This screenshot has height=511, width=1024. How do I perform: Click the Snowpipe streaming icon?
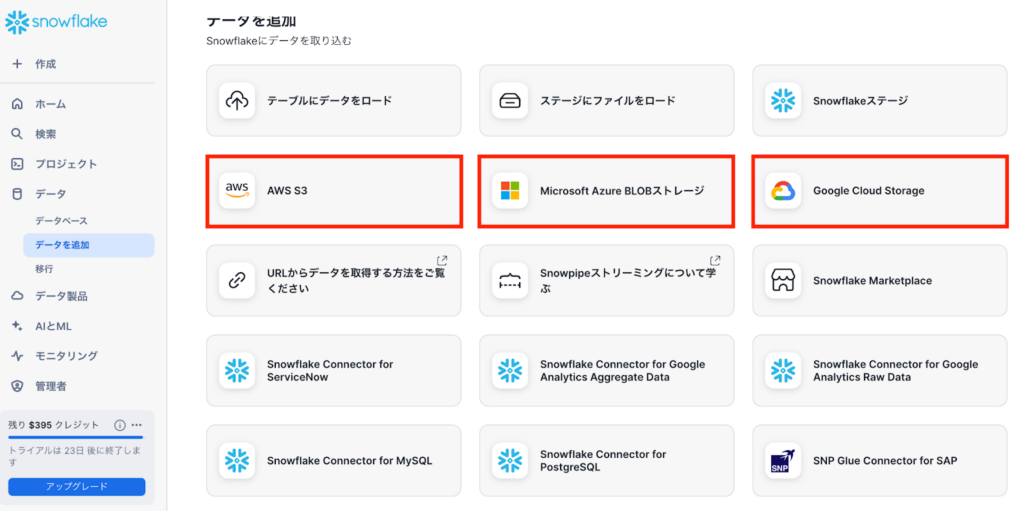[510, 280]
